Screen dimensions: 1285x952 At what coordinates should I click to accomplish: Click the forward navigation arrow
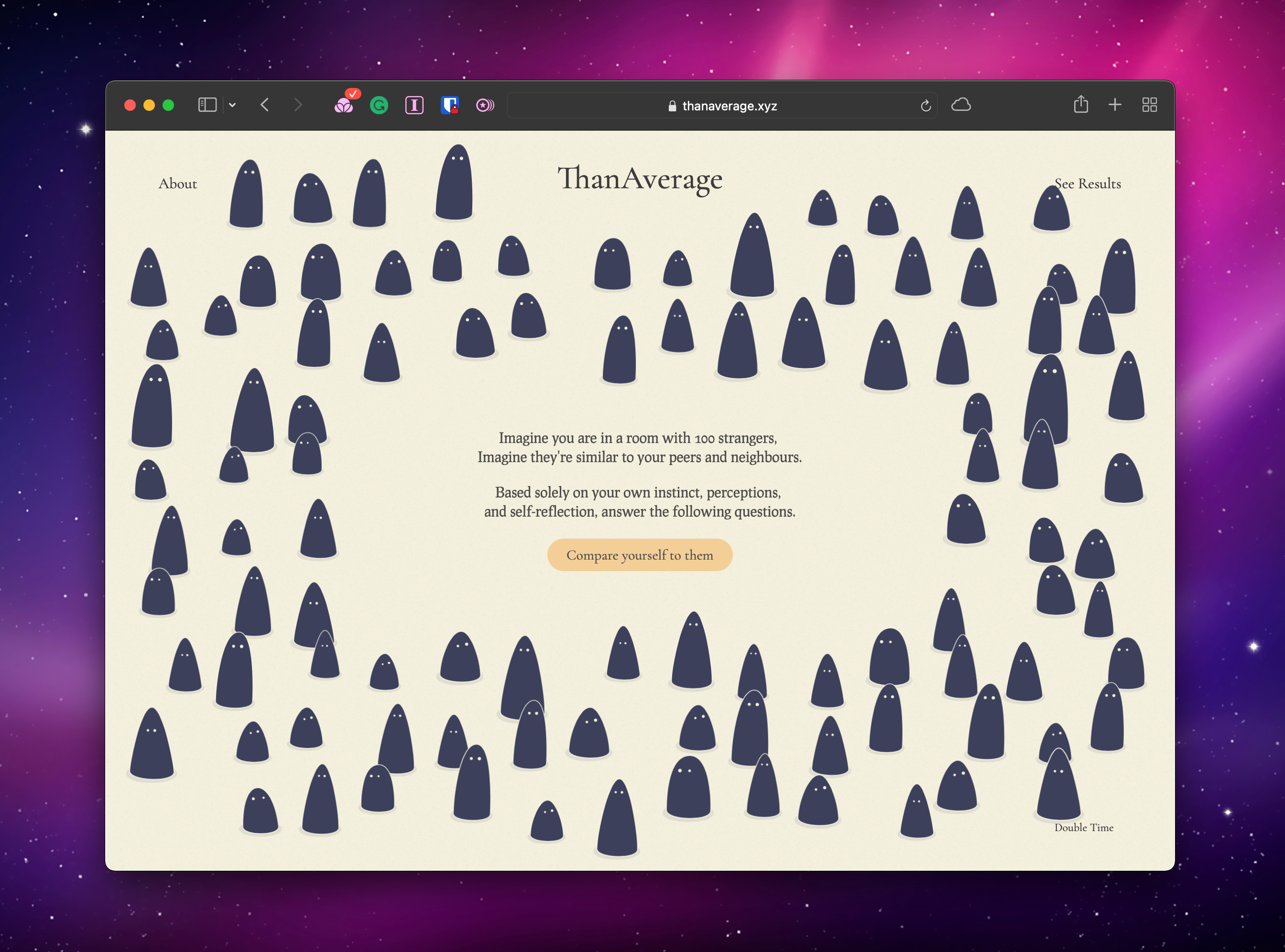(x=297, y=105)
